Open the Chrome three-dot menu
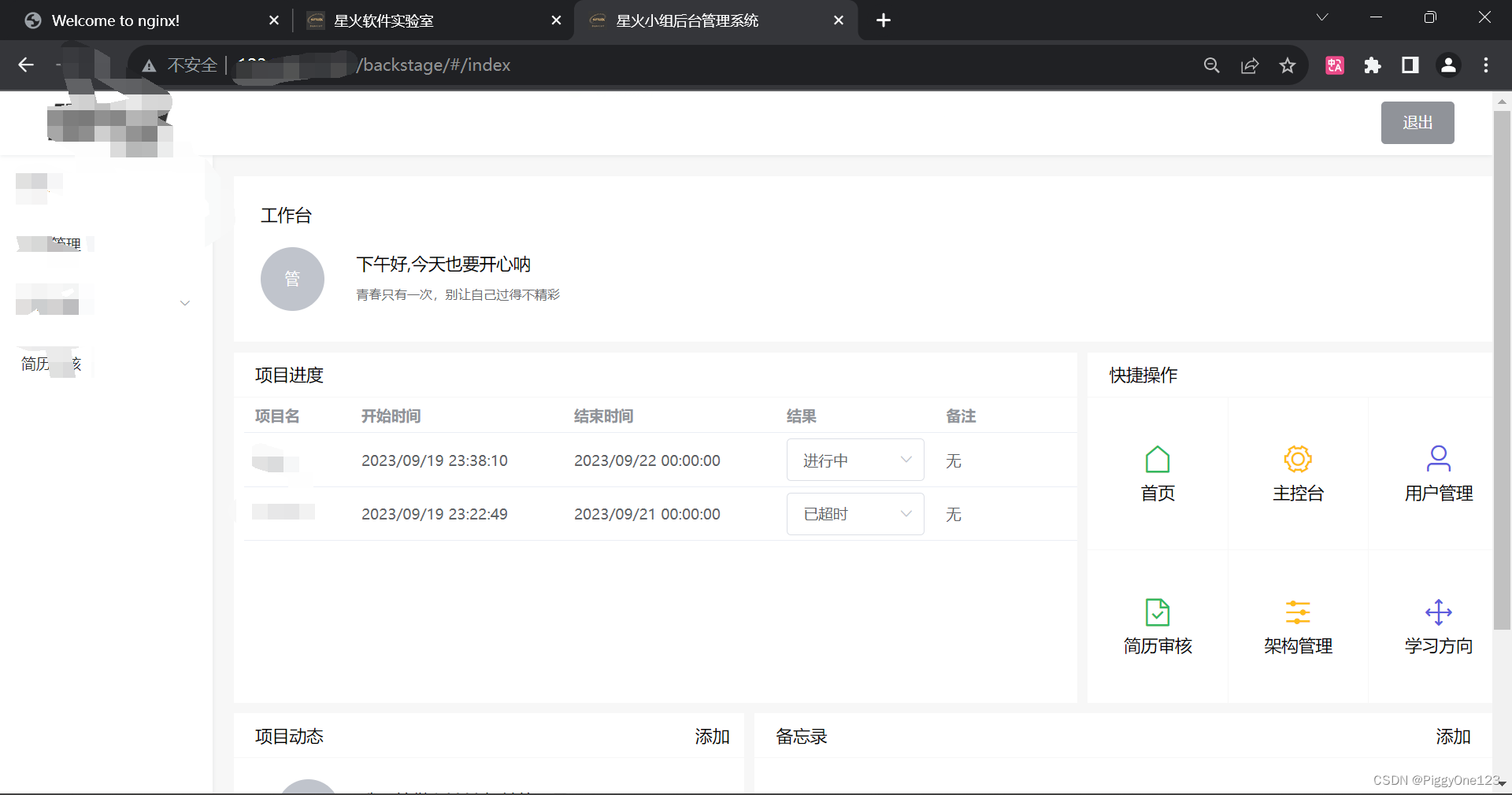This screenshot has height=795, width=1512. 1486,65
